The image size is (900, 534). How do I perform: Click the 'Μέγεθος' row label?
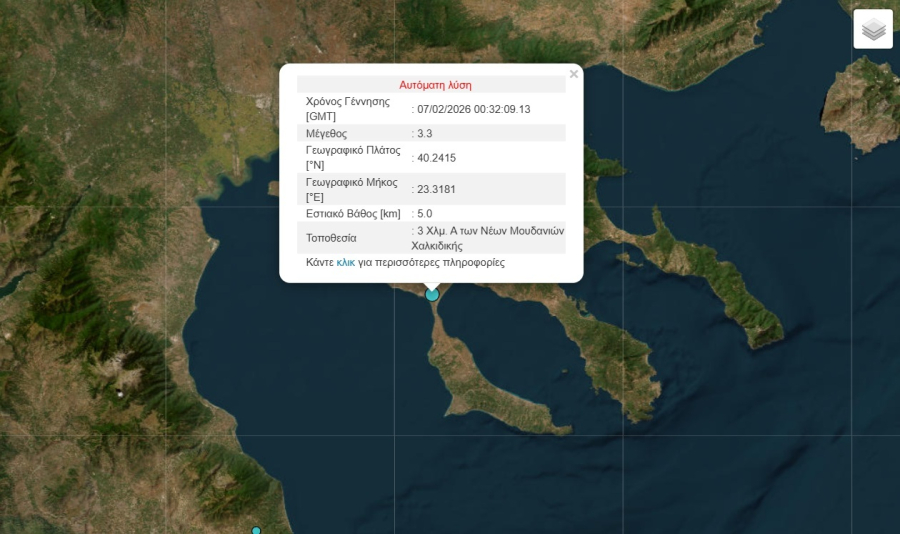tap(326, 133)
